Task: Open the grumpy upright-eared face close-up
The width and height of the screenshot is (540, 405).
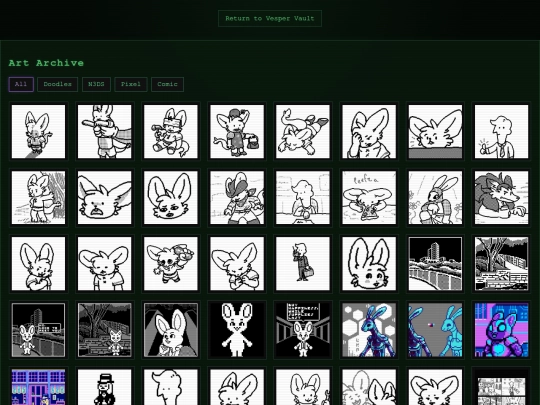Action: pyautogui.click(x=170, y=198)
